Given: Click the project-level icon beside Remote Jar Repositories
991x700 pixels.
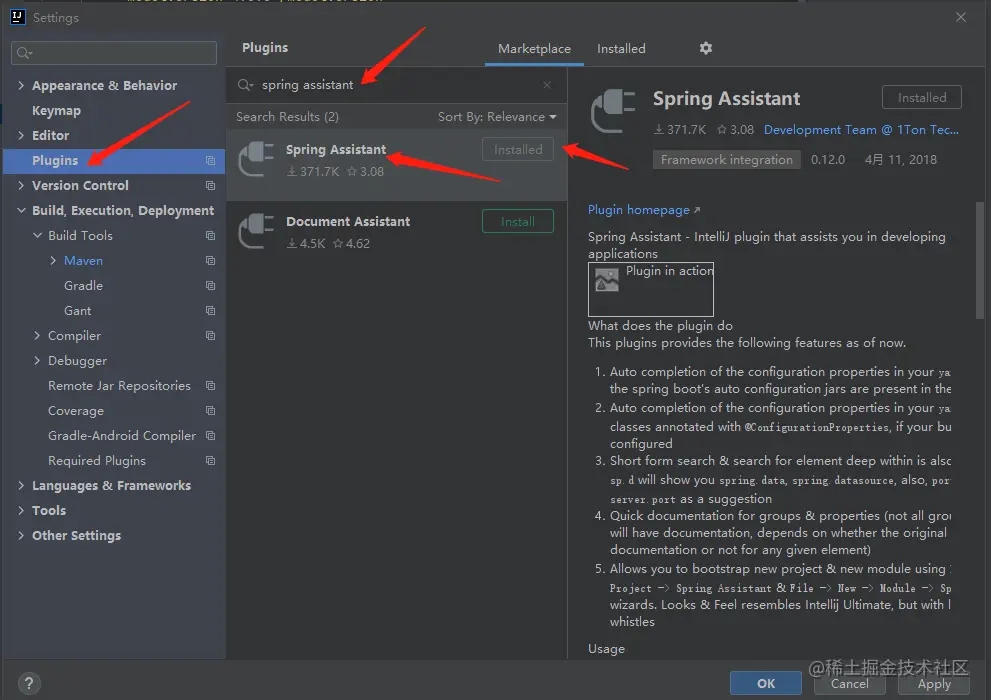Looking at the screenshot, I should click(210, 385).
